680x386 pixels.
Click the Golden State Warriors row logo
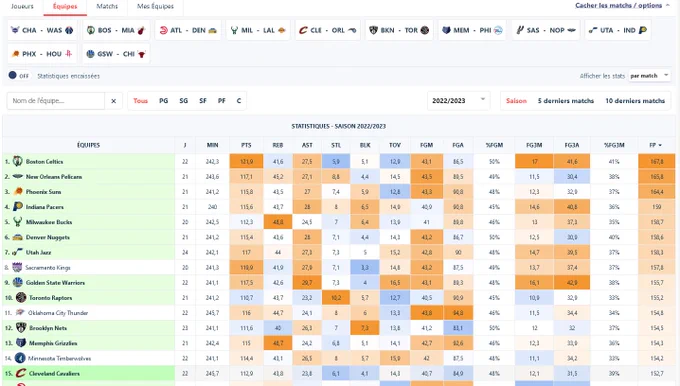[18, 282]
